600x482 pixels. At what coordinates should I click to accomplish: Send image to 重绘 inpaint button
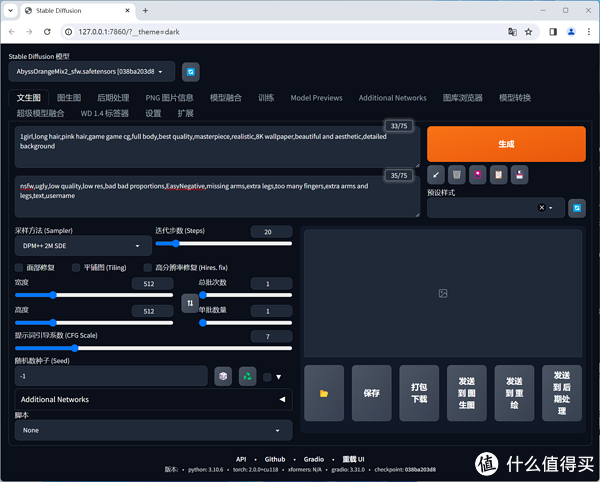pos(514,393)
